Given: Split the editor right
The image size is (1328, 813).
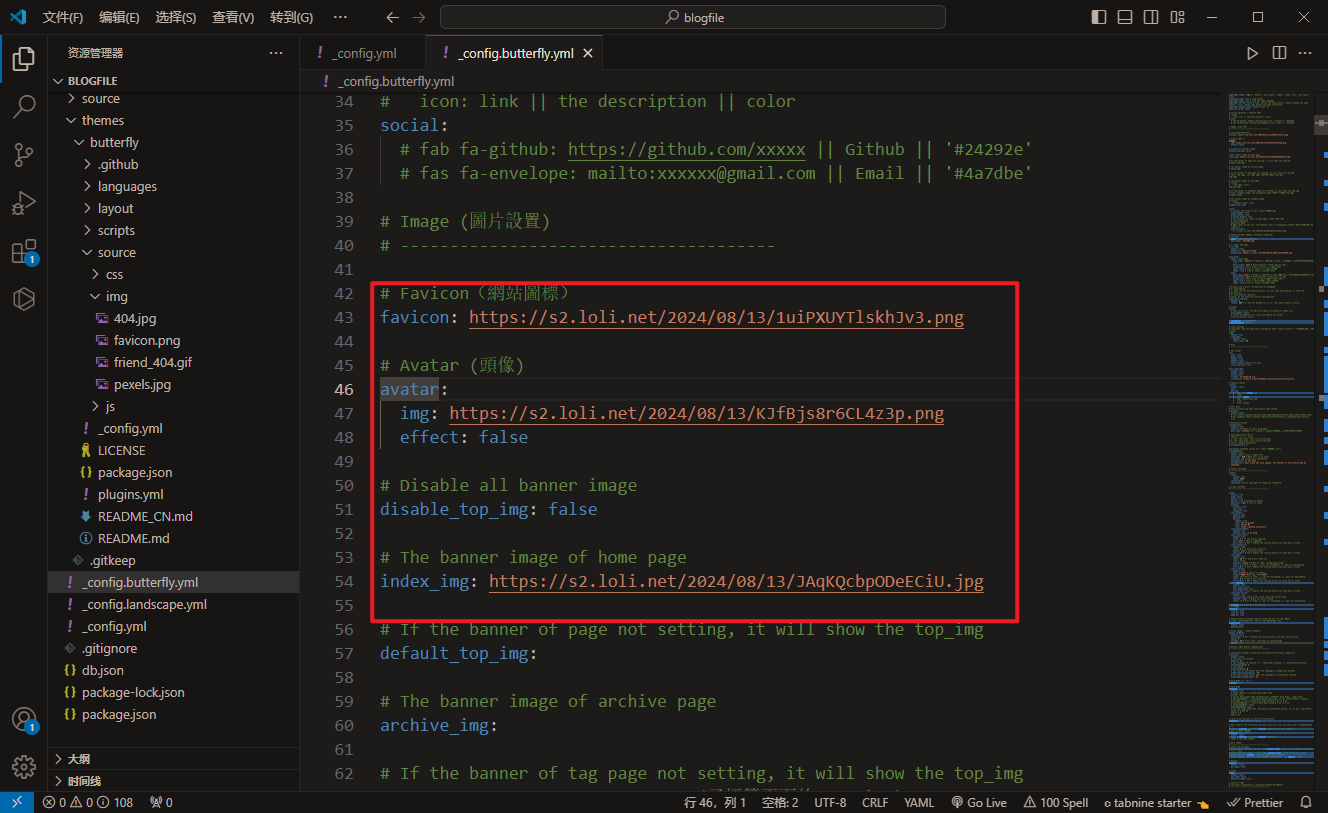Looking at the screenshot, I should [x=1279, y=53].
